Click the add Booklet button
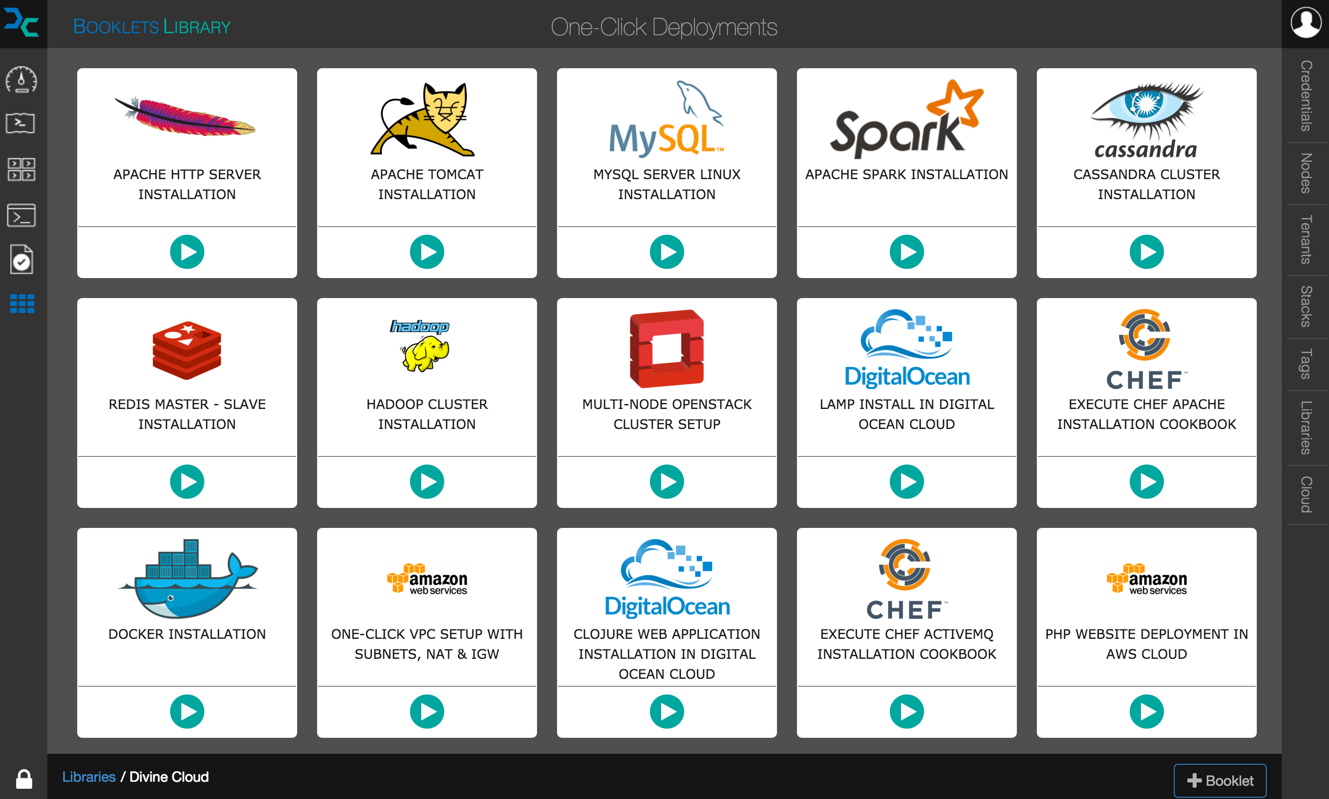Viewport: 1329px width, 799px height. [x=1219, y=781]
